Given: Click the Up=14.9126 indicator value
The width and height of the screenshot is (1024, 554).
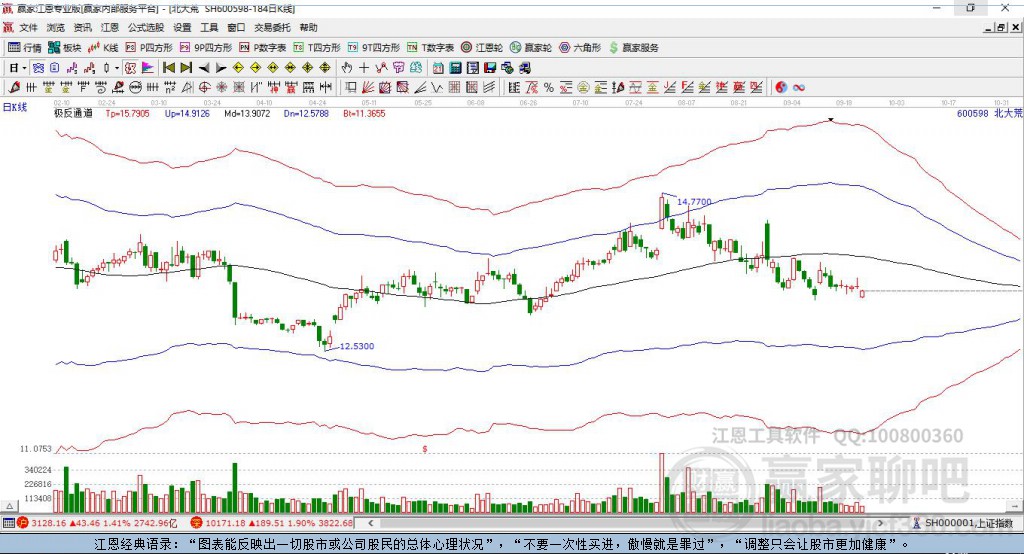Looking at the screenshot, I should (187, 113).
